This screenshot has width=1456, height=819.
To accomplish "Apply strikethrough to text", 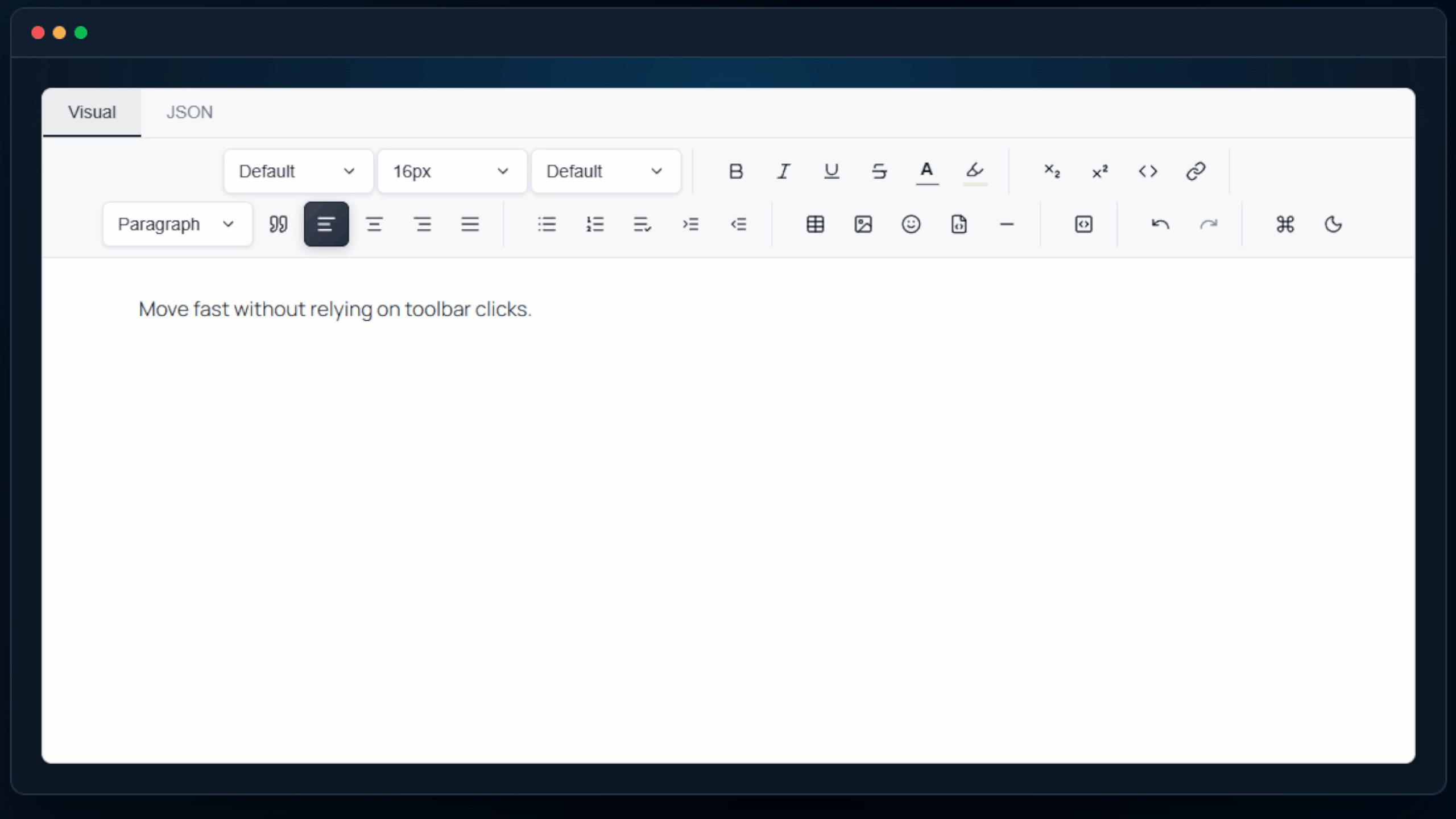I will 879,171.
